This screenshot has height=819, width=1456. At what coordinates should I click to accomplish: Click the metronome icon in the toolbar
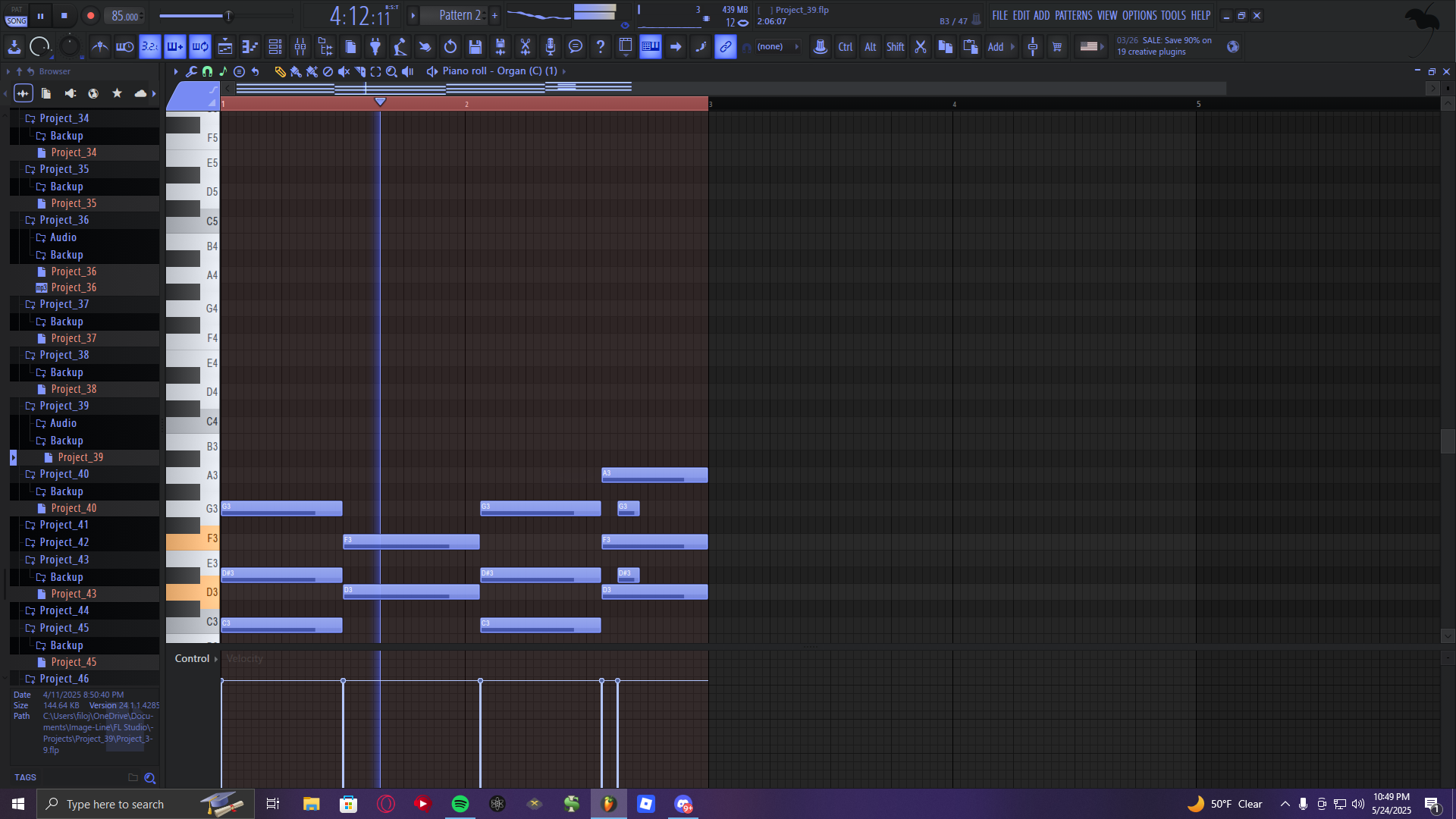click(x=99, y=47)
